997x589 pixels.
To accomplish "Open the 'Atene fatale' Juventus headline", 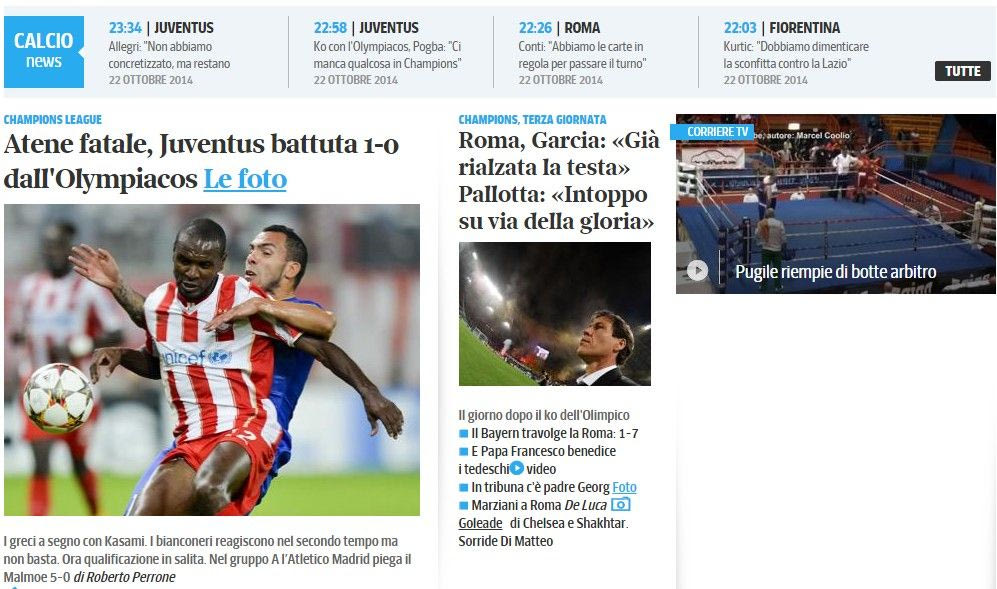I will tap(201, 161).
